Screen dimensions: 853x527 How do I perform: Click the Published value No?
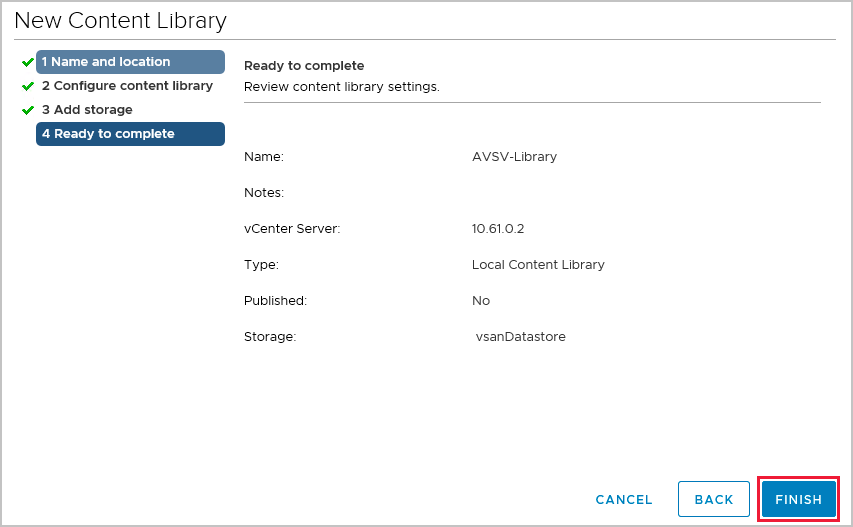(481, 301)
